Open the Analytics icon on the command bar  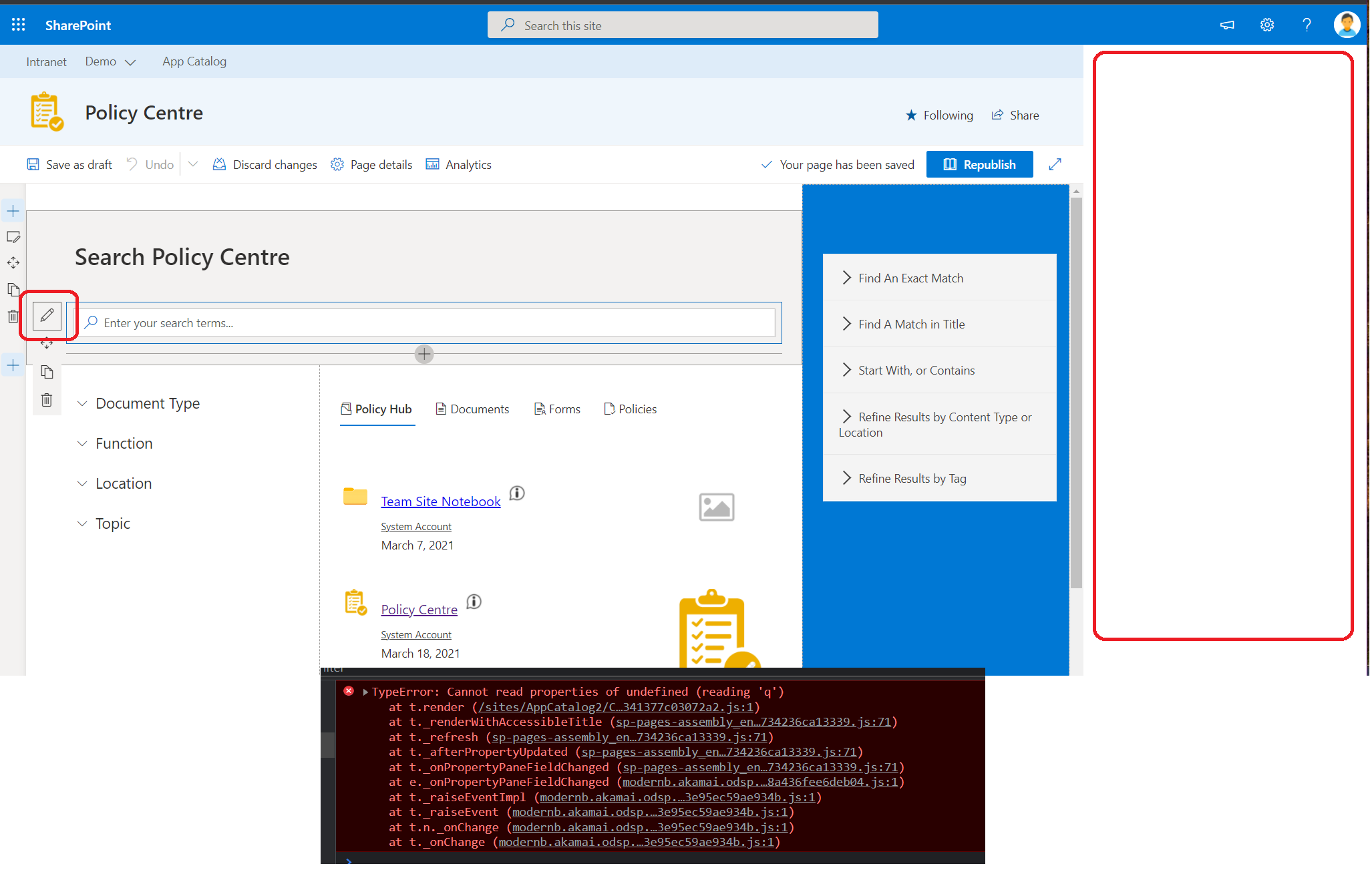[x=432, y=164]
